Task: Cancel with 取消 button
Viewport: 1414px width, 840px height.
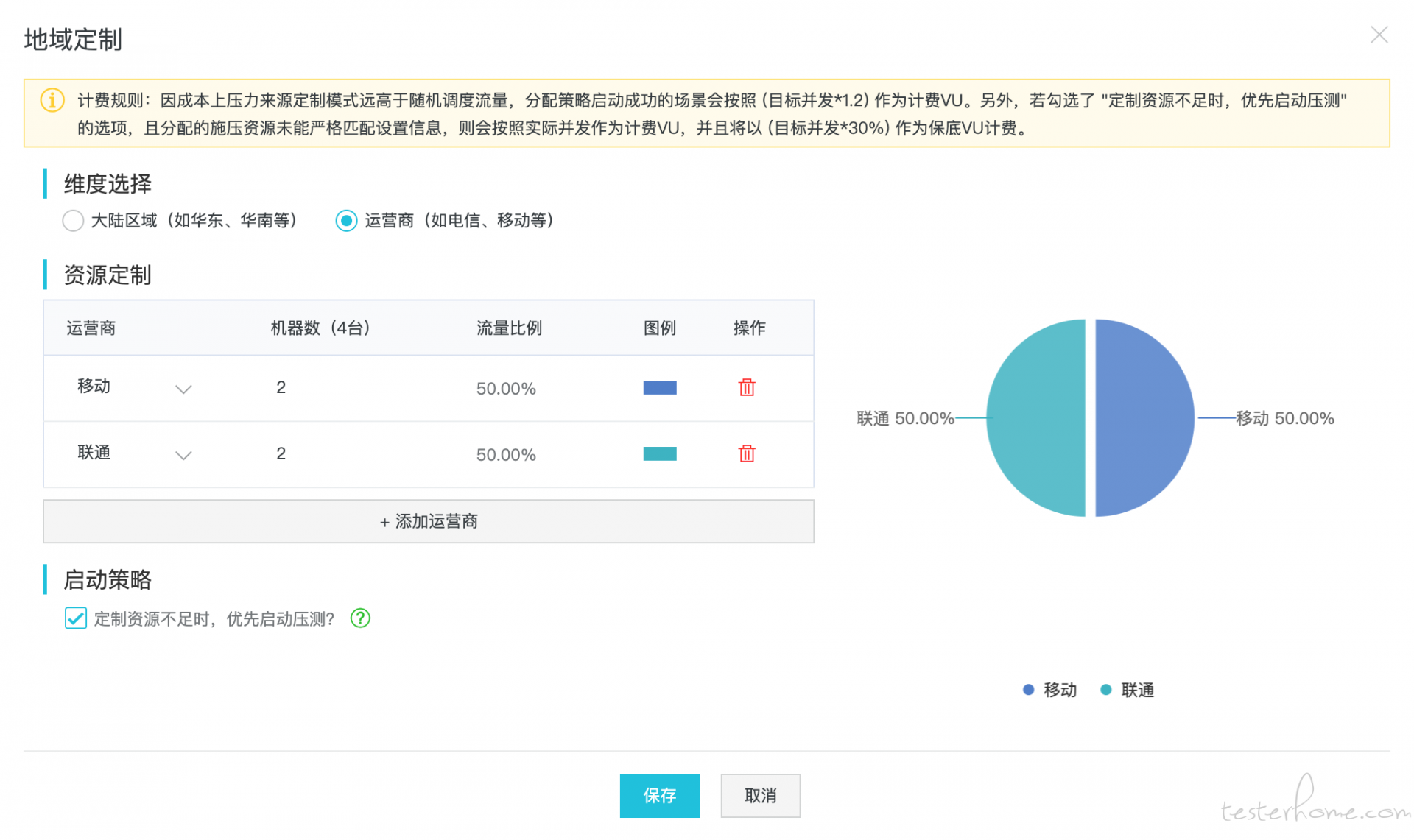Action: [x=760, y=795]
